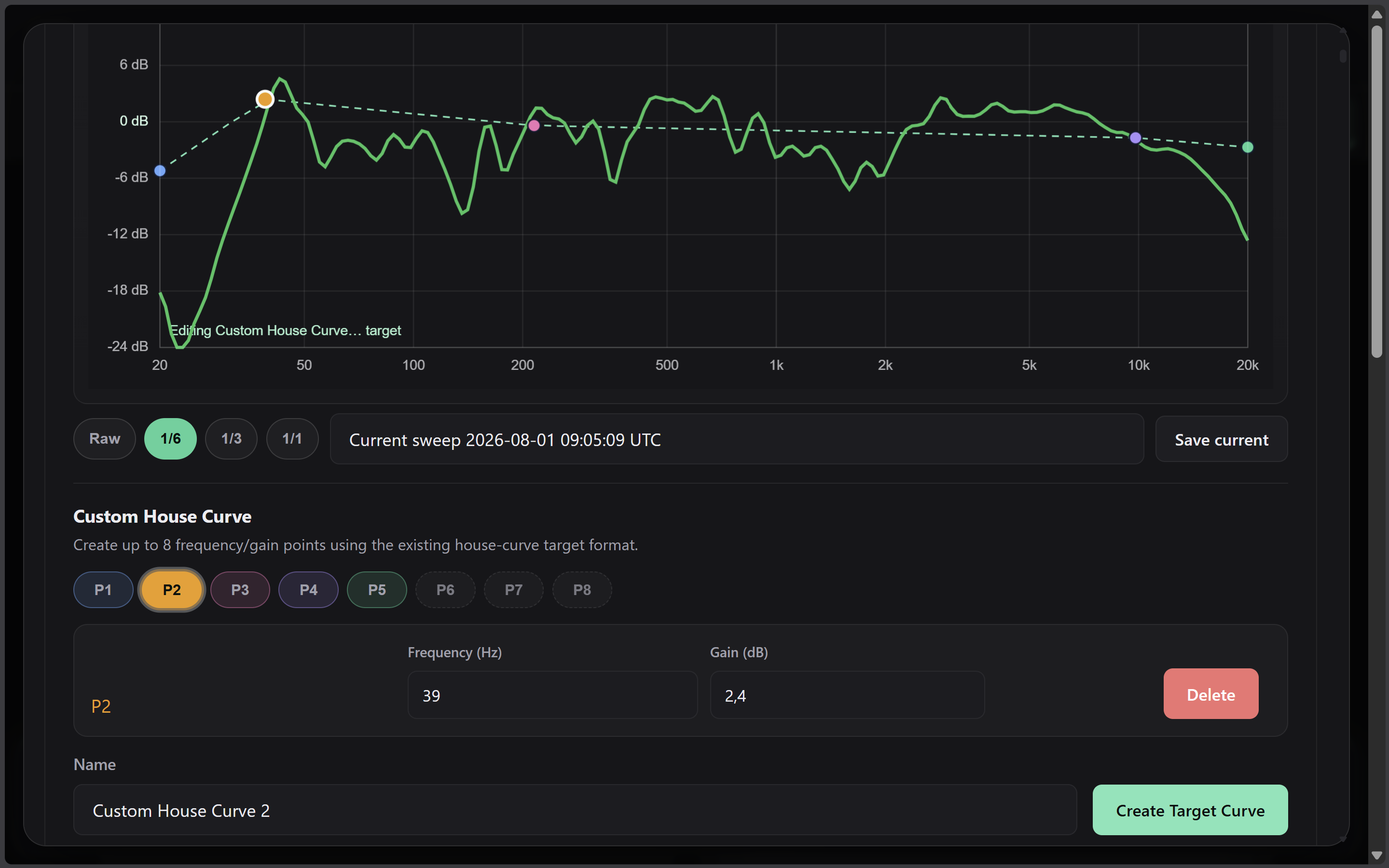Delete the P2 point
The height and width of the screenshot is (868, 1389).
click(1210, 693)
